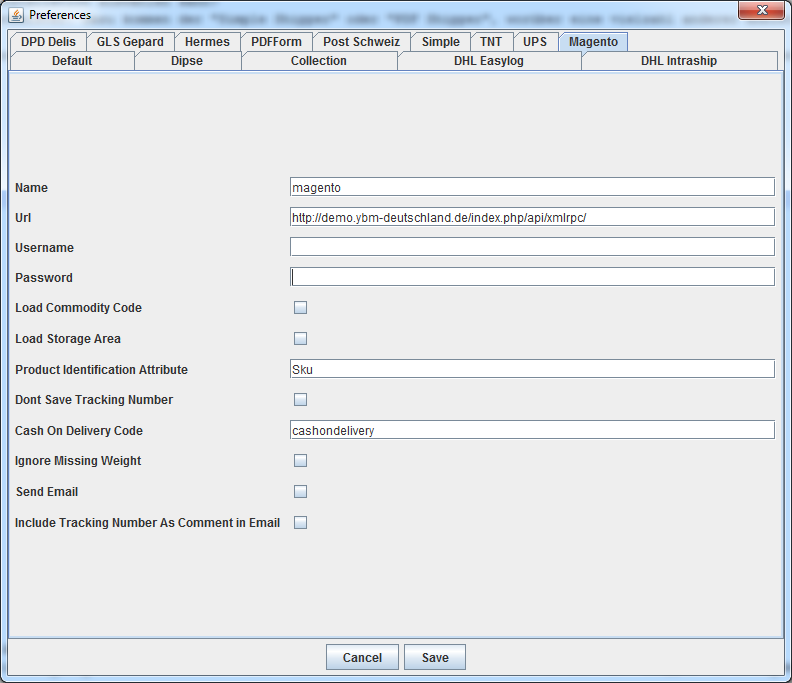Click the 'Username' label text

tap(44, 248)
